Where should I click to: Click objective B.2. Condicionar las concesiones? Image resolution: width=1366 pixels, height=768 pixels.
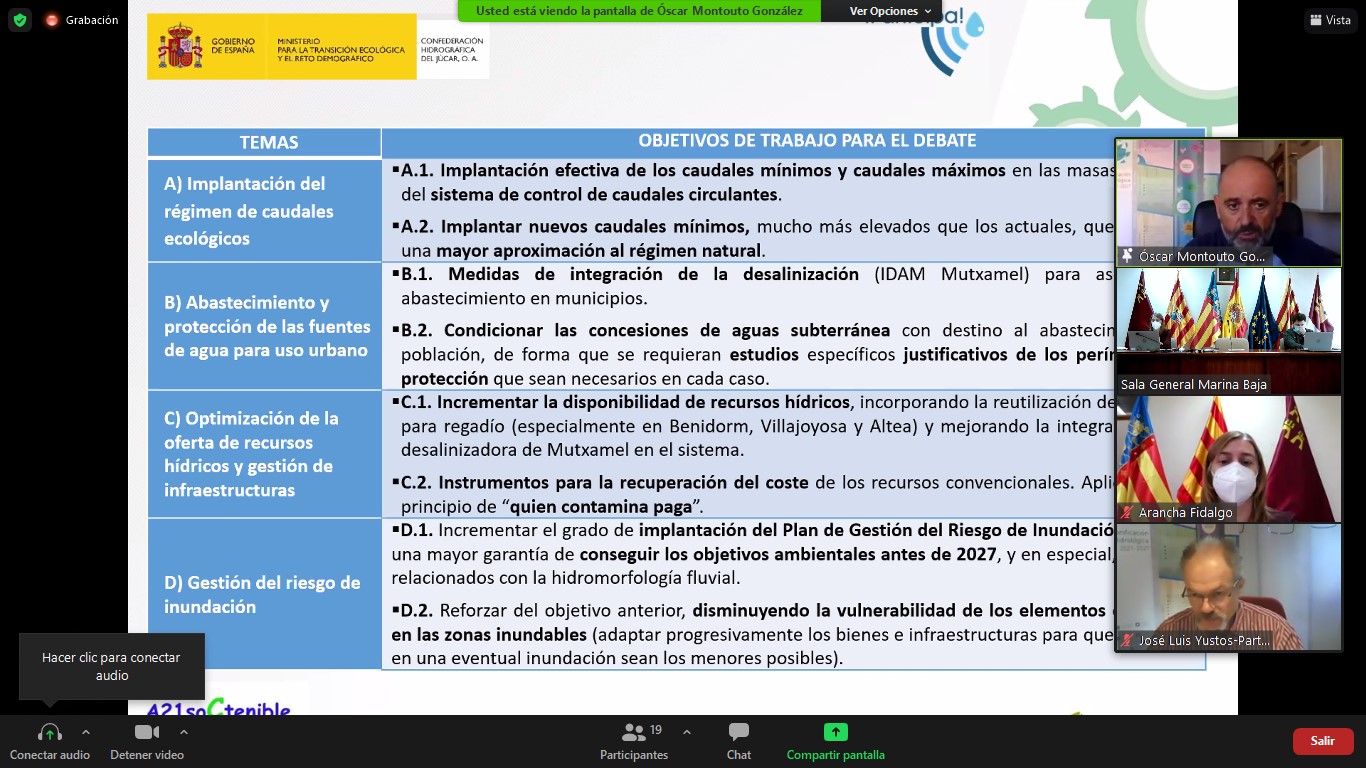(x=754, y=354)
